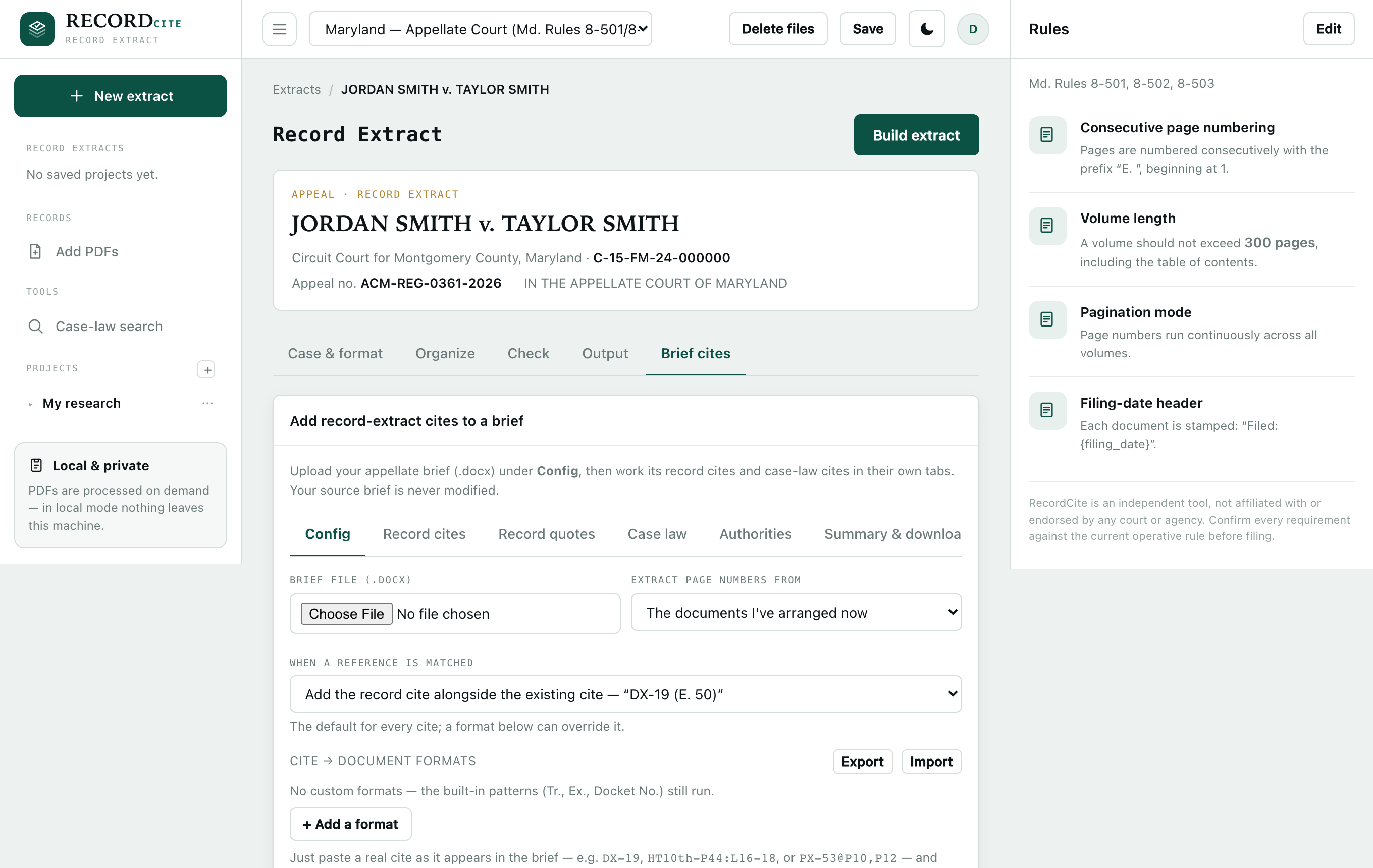This screenshot has width=1373, height=868.
Task: Click No saved projects yet text
Action: click(92, 175)
